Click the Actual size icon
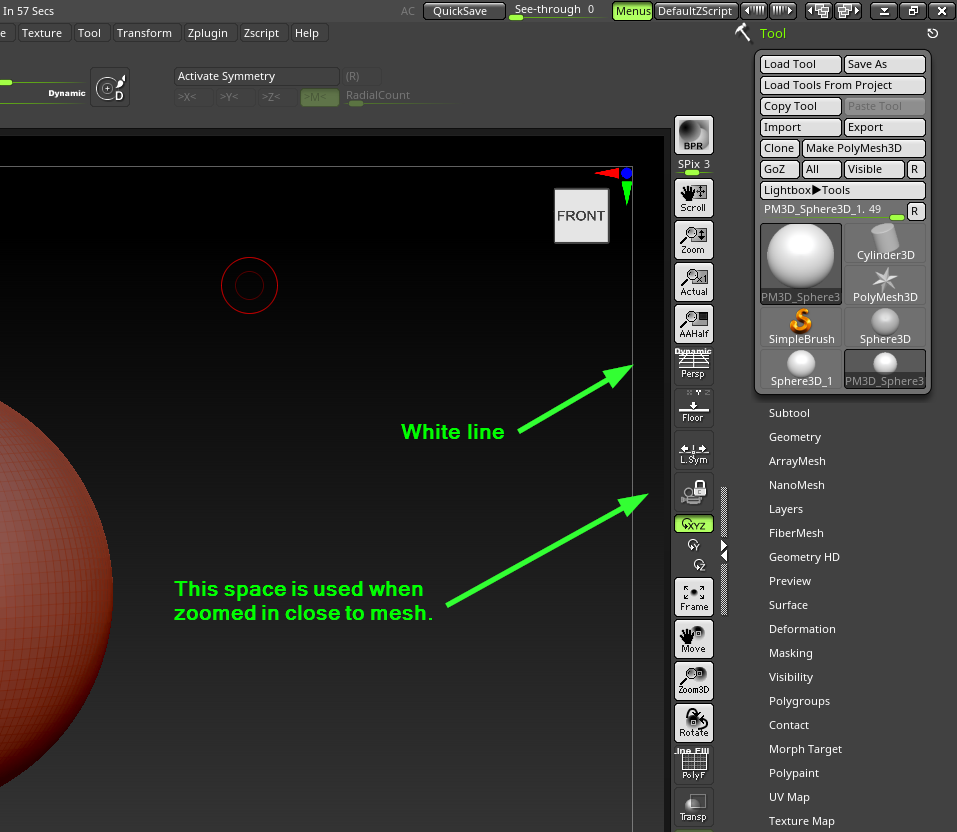This screenshot has width=957, height=832. tap(693, 282)
